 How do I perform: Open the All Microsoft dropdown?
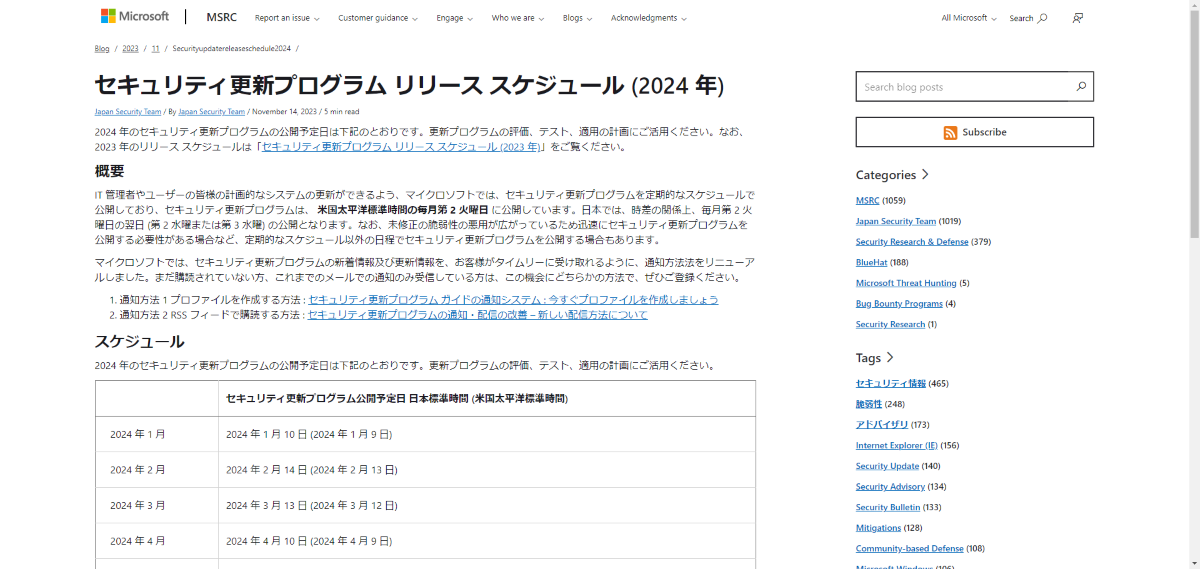(969, 18)
